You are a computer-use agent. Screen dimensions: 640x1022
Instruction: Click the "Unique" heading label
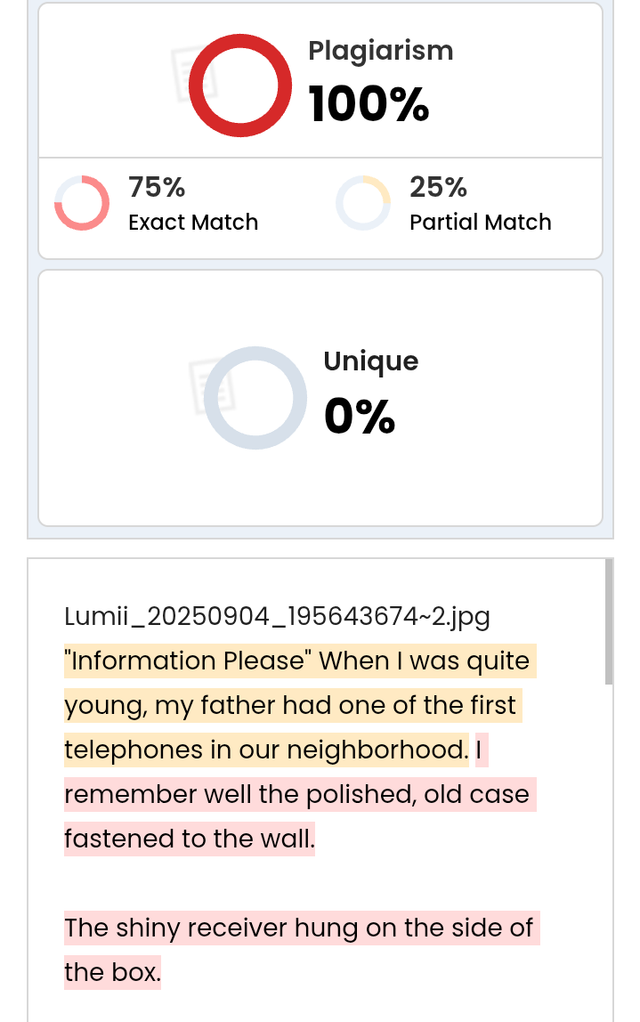point(371,362)
